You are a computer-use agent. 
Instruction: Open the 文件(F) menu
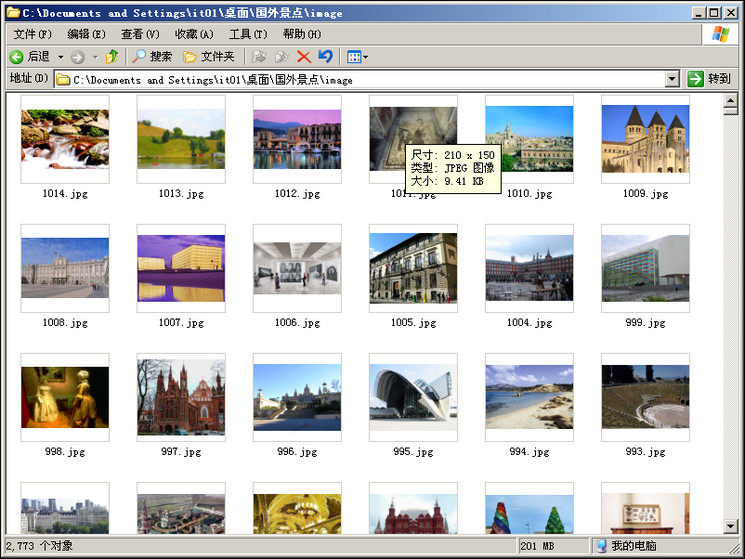(x=32, y=34)
